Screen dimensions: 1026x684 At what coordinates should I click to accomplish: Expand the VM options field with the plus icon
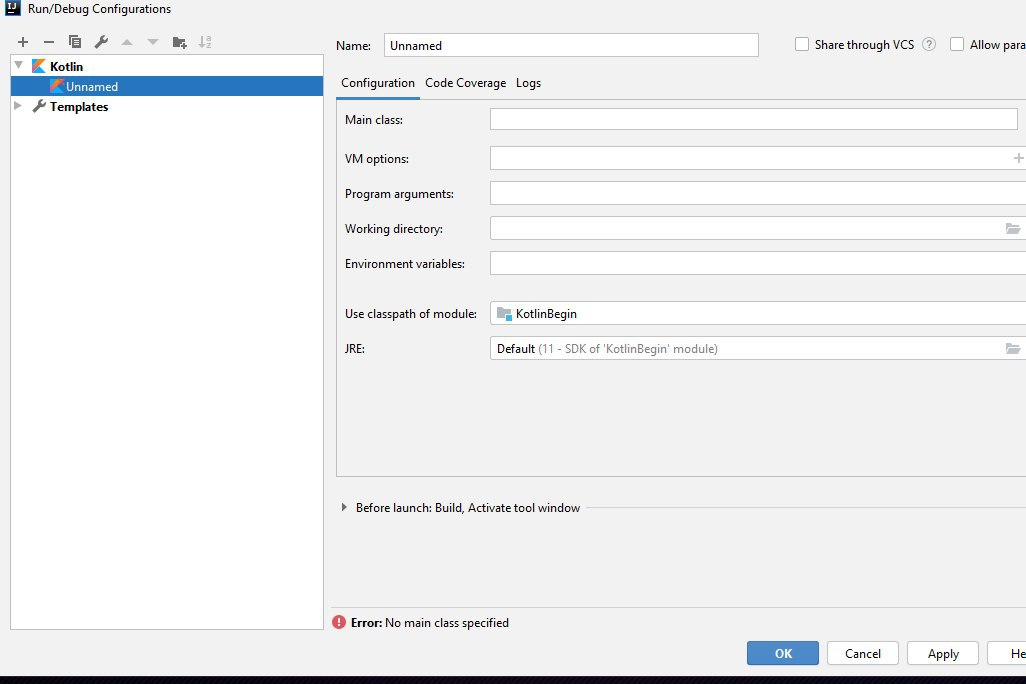tap(1018, 158)
